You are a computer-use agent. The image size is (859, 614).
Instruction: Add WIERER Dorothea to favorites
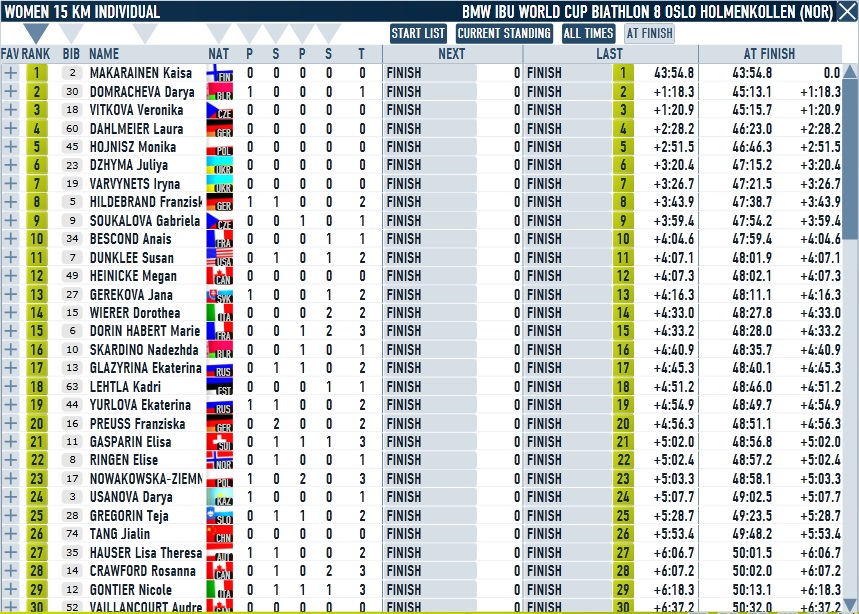click(11, 313)
